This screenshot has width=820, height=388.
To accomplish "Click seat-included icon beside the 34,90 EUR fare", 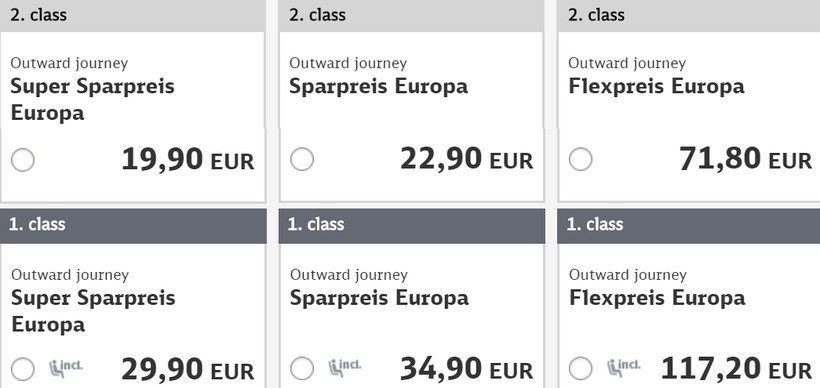I will tap(345, 367).
